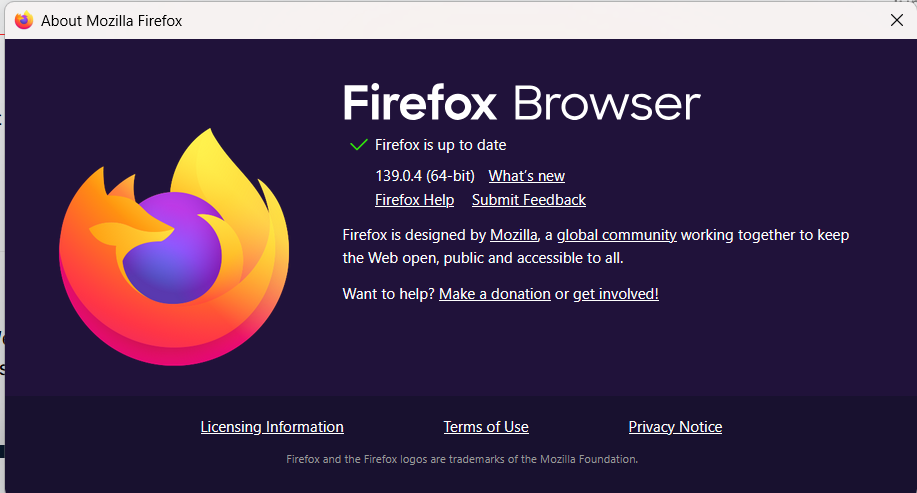Click the Firefox is up to date text

coord(441,145)
